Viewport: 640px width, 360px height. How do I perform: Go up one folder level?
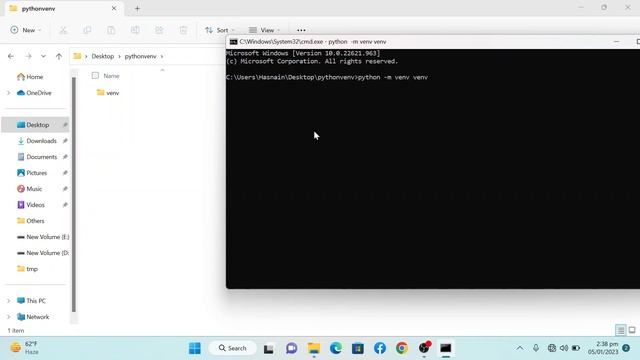click(x=59, y=56)
